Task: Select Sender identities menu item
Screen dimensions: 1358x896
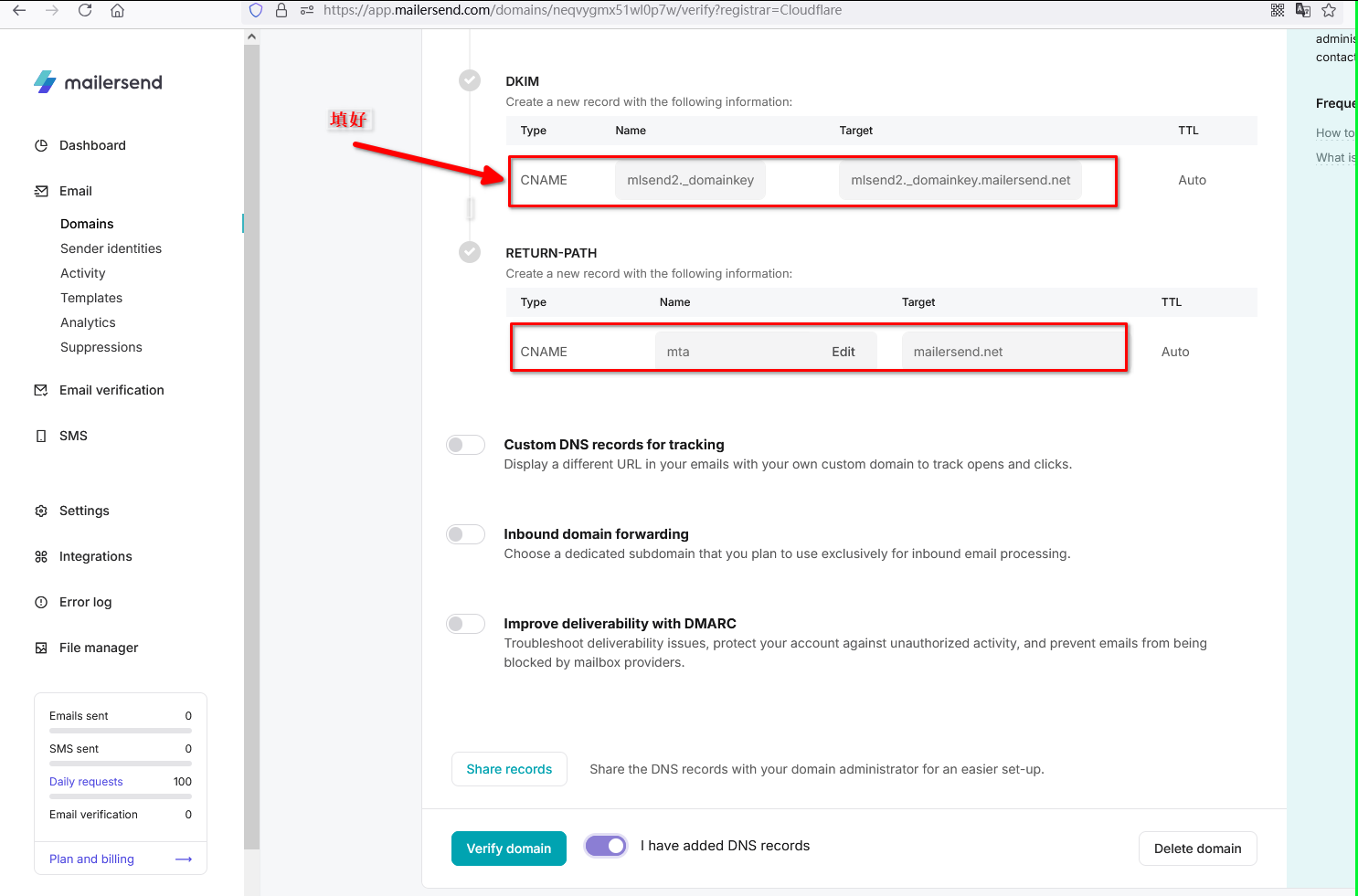Action: point(111,248)
